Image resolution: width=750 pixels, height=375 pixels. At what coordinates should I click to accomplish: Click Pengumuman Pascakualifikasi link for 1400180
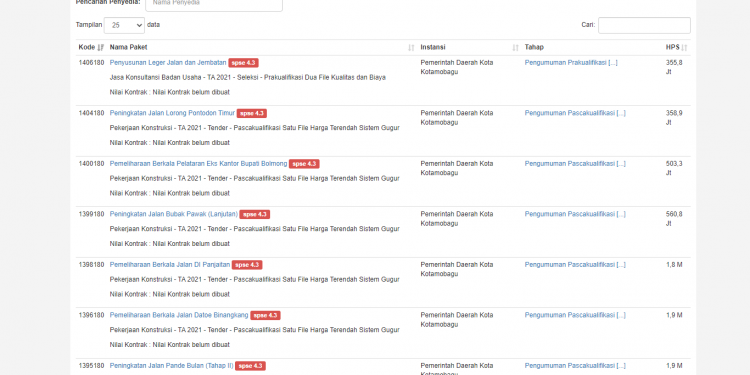point(575,164)
